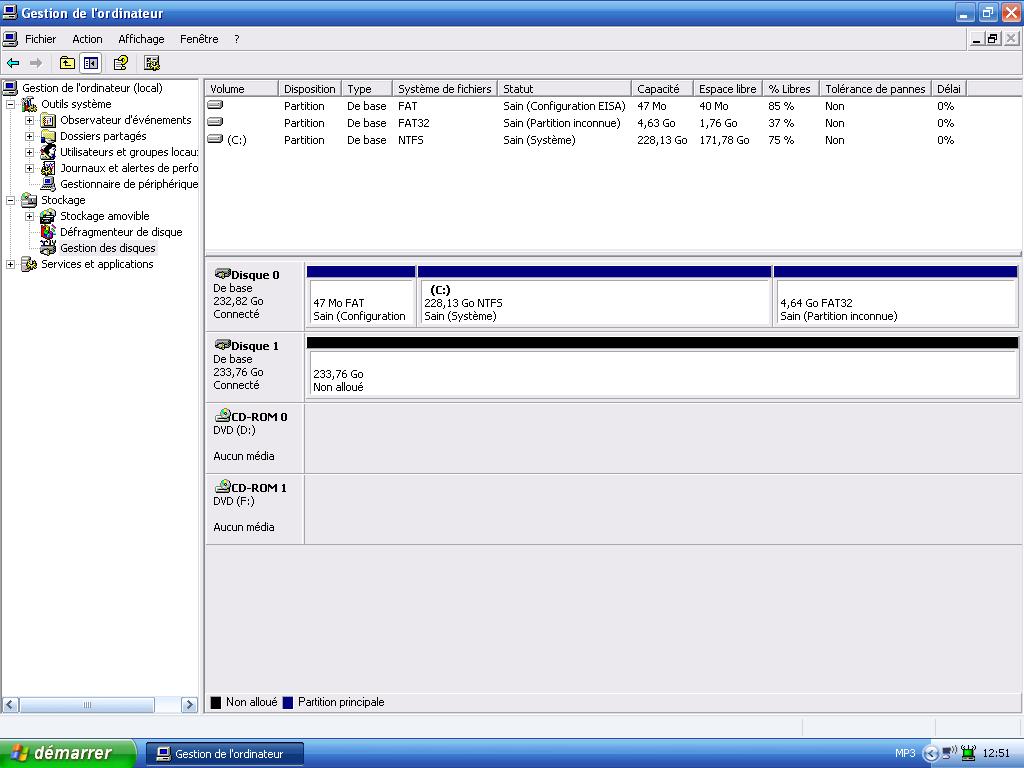This screenshot has width=1024, height=768.
Task: Click the 171,78 Go free space cell
Action: click(724, 140)
